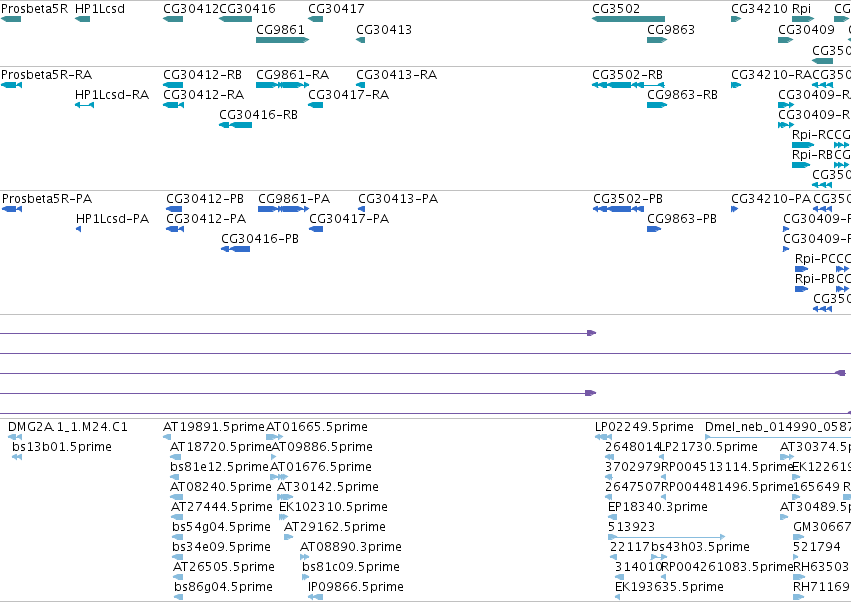Click the HP1Lcsd-RA transcript glyph
The height and width of the screenshot is (602, 851).
85,105
